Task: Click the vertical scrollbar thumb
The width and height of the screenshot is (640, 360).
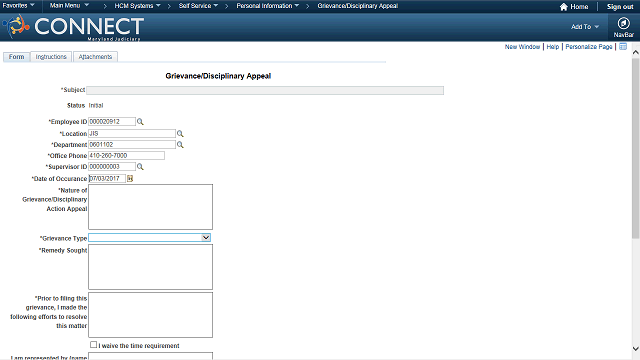Action: [x=636, y=148]
